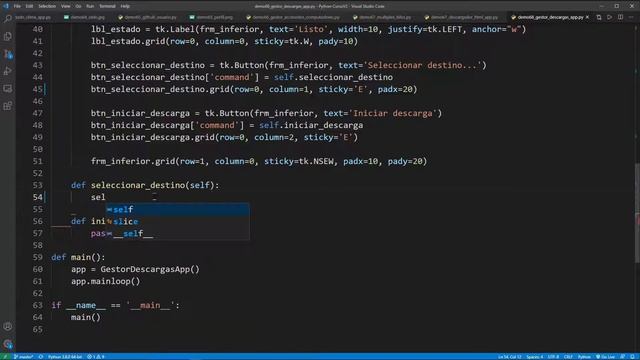
Task: Click 'def seleccionar_destino(self):' text
Action: (145, 185)
